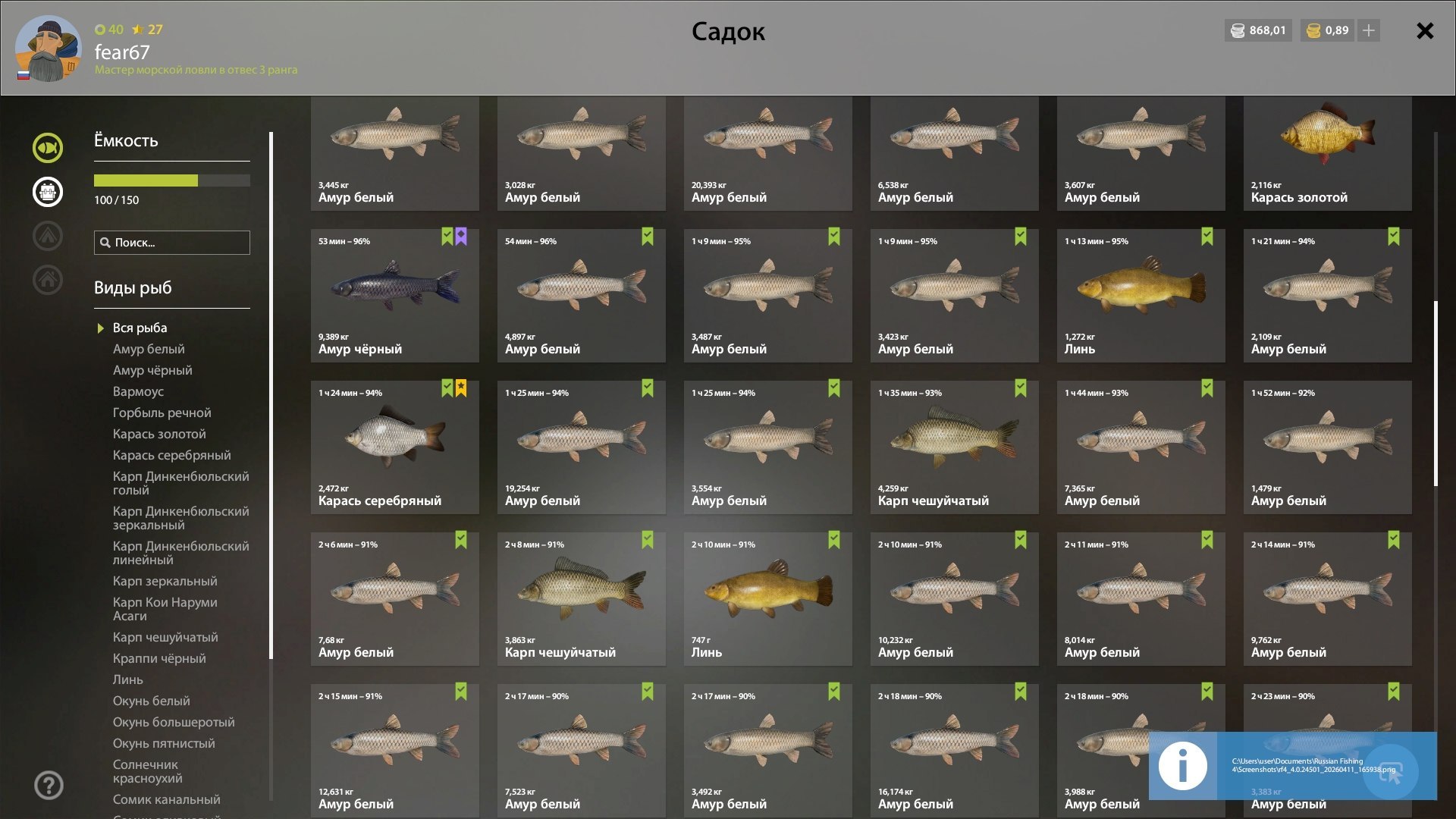The width and height of the screenshot is (1456, 819).
Task: Open the tent camp sidebar icon
Action: coord(47,235)
